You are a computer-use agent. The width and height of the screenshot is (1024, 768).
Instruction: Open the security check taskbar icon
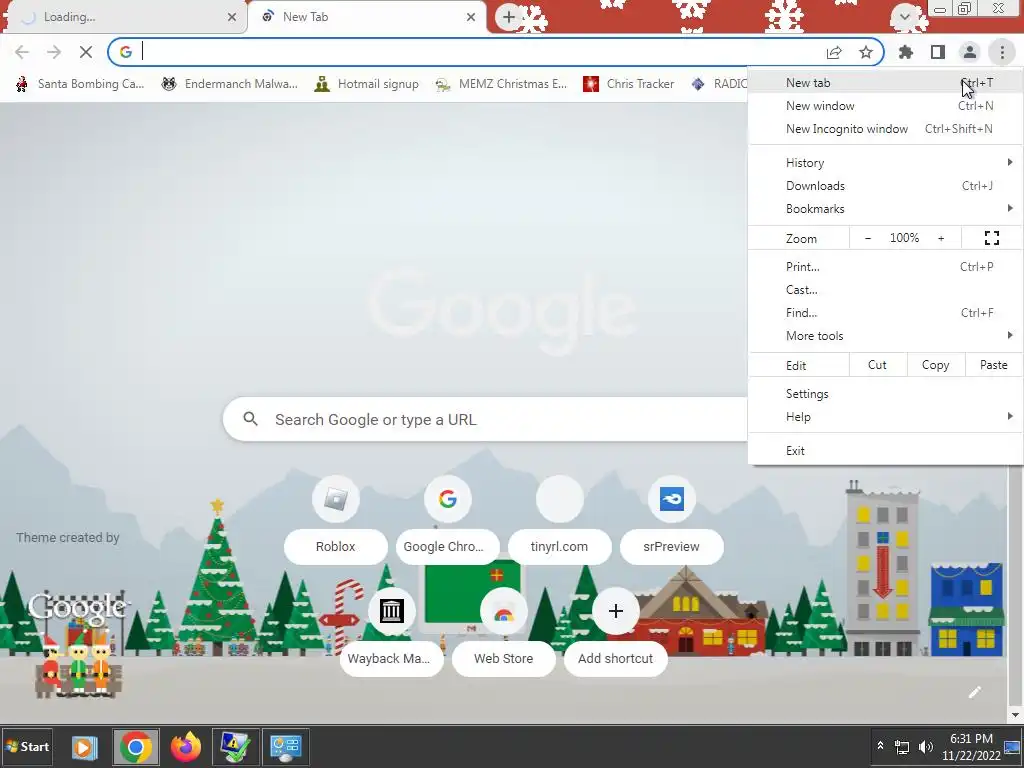[x=235, y=746]
